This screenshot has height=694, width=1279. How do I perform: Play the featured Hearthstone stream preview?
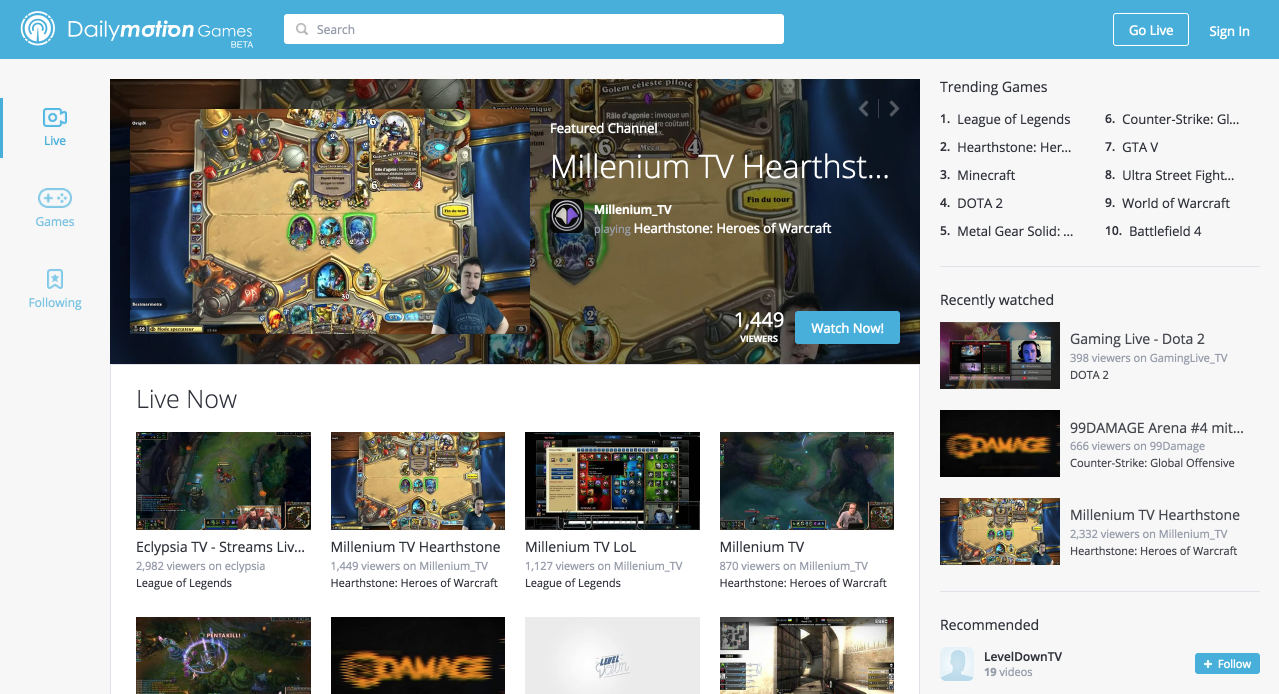coord(330,221)
